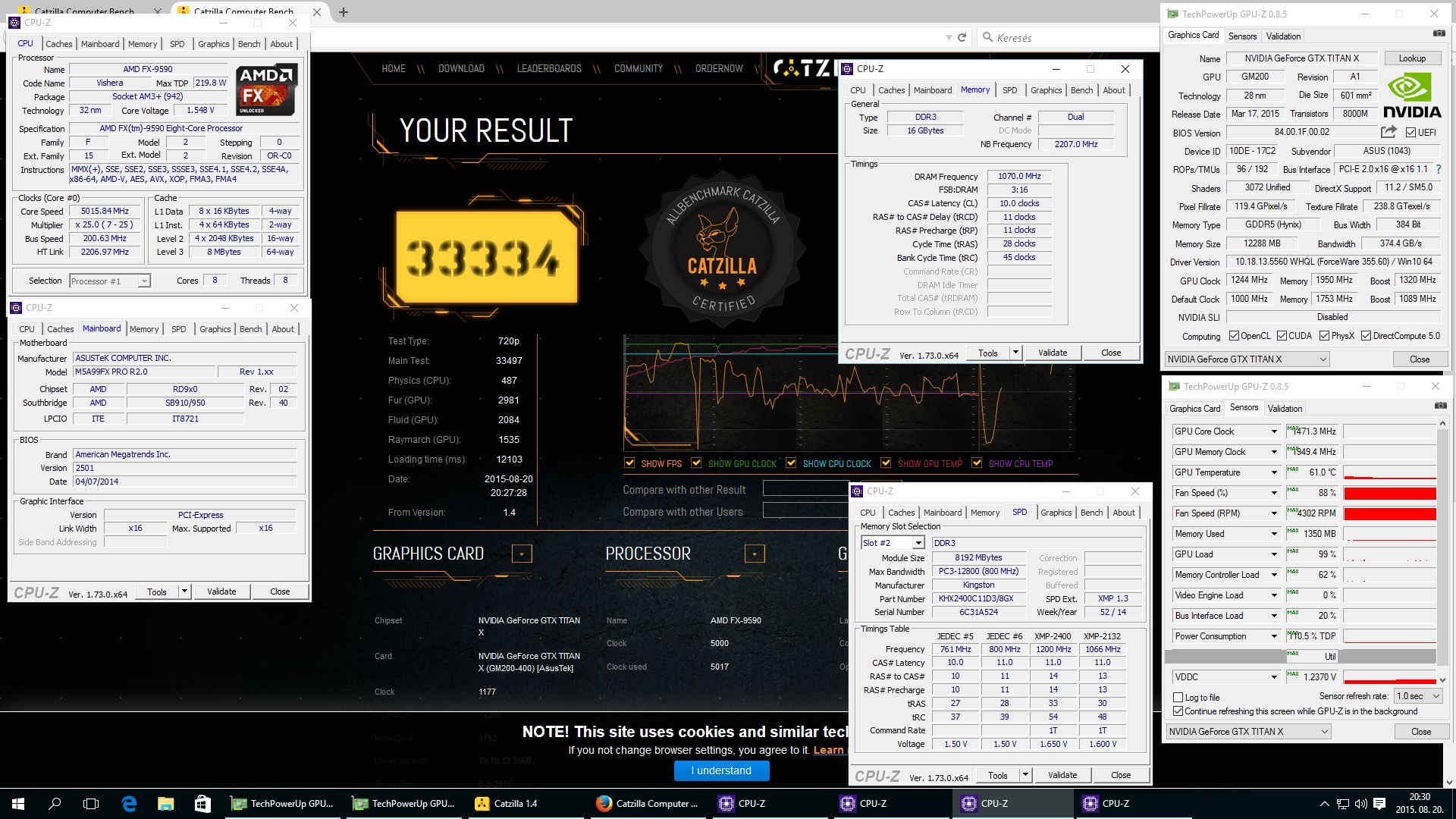Click the NVIDIA logo in GPU-Z
This screenshot has height=819, width=1456.
pos(1411,96)
